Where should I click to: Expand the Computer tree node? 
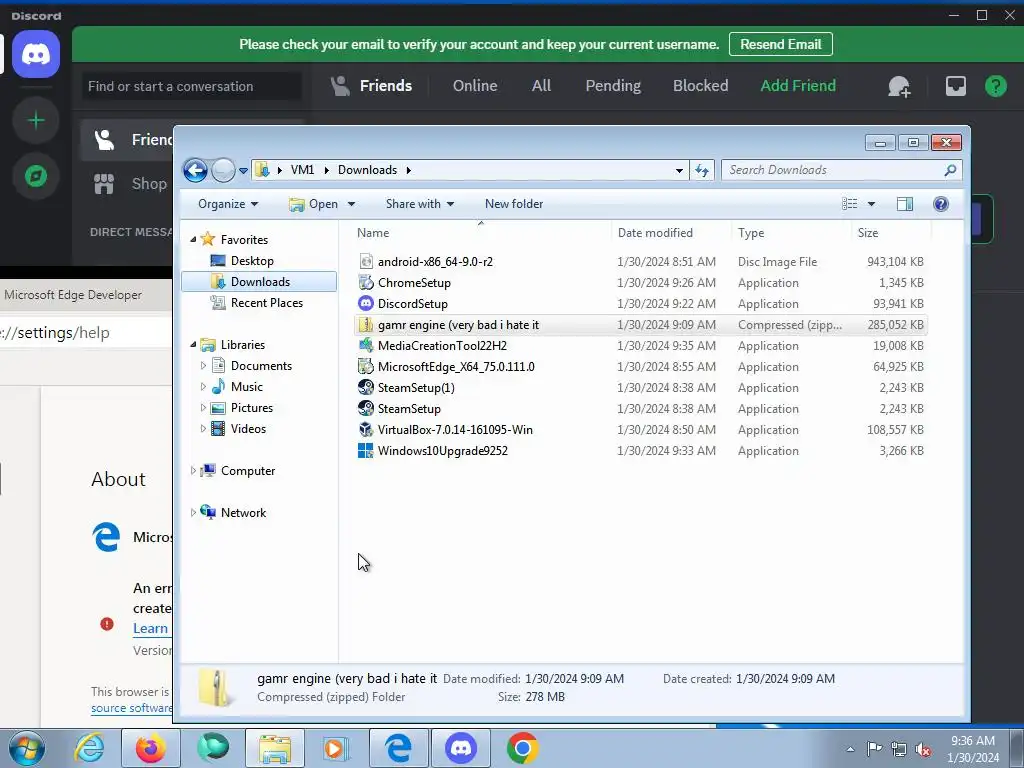click(193, 470)
